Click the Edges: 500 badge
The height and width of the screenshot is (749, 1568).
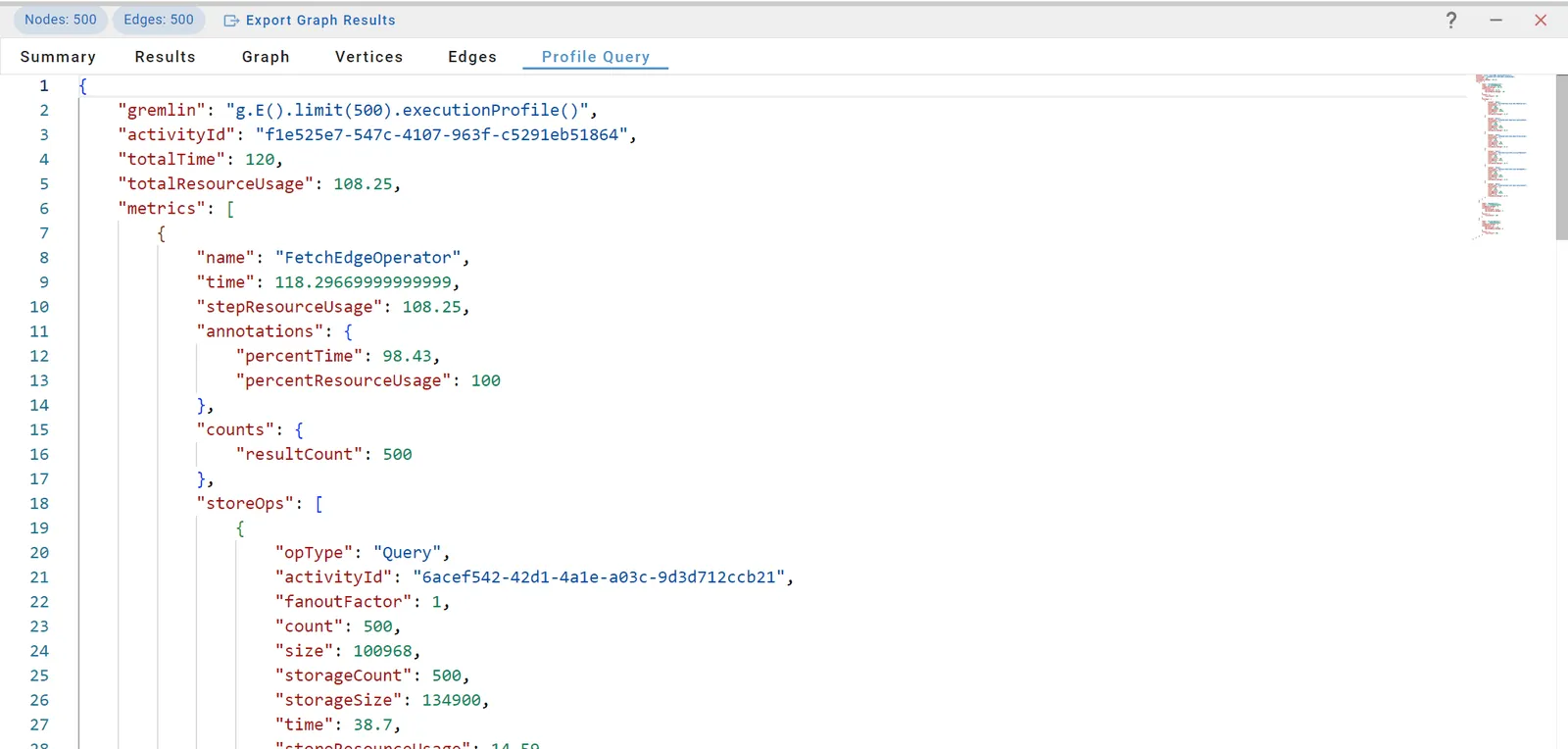tap(159, 20)
